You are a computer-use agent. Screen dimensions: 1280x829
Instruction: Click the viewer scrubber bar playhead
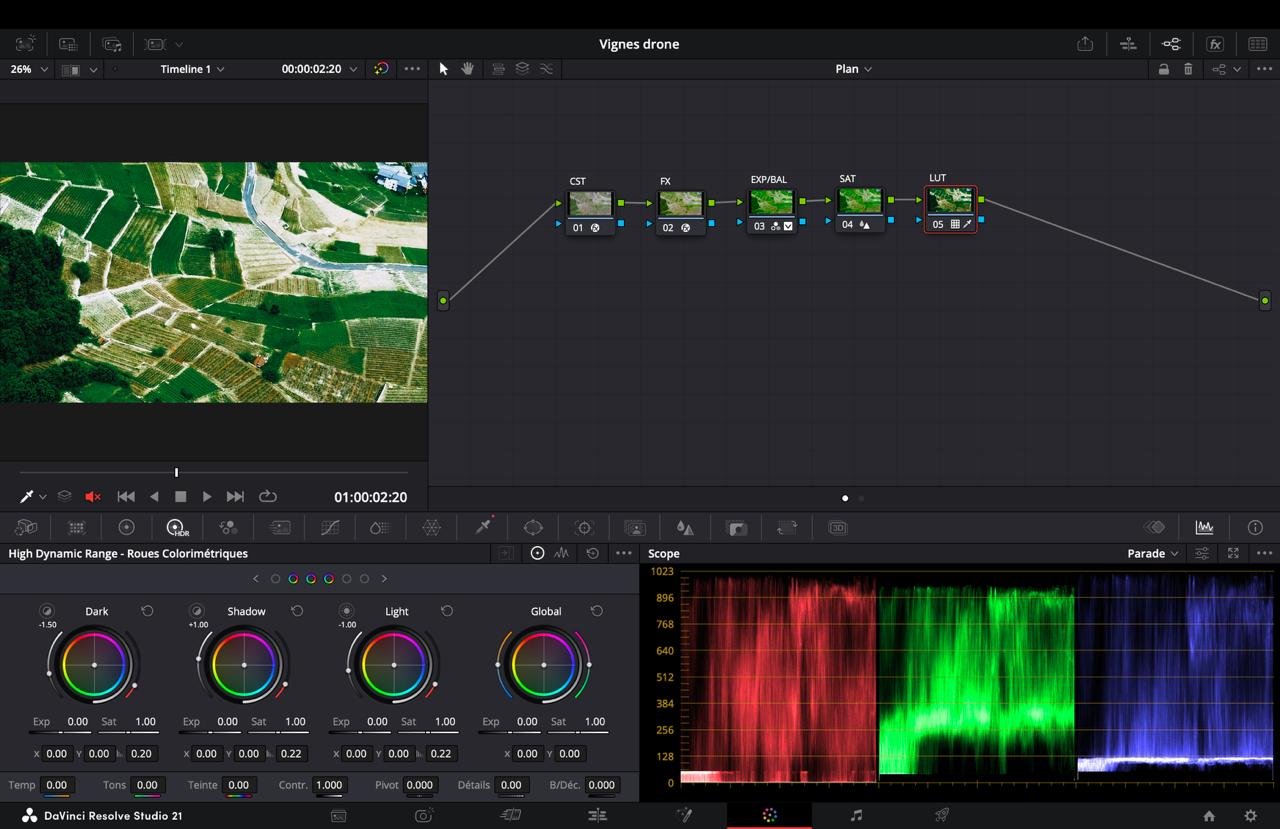pos(176,472)
